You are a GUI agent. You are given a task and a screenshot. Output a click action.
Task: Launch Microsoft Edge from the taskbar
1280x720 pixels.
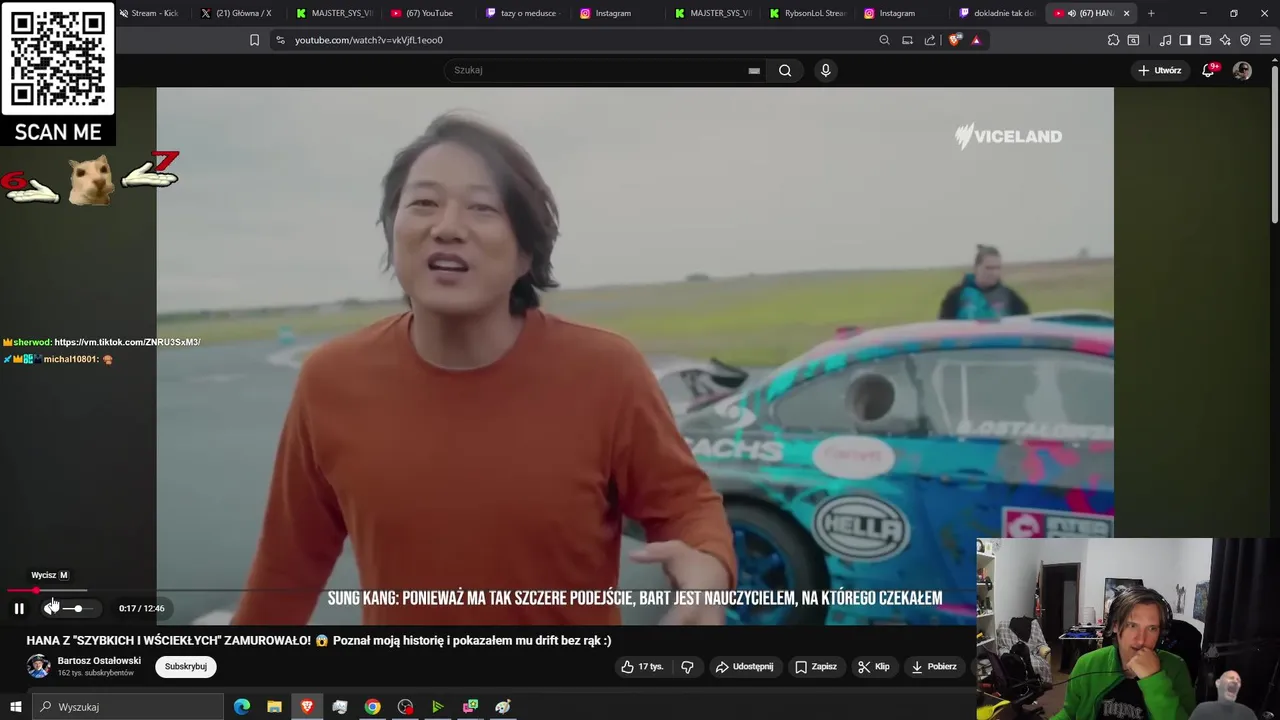coord(242,707)
